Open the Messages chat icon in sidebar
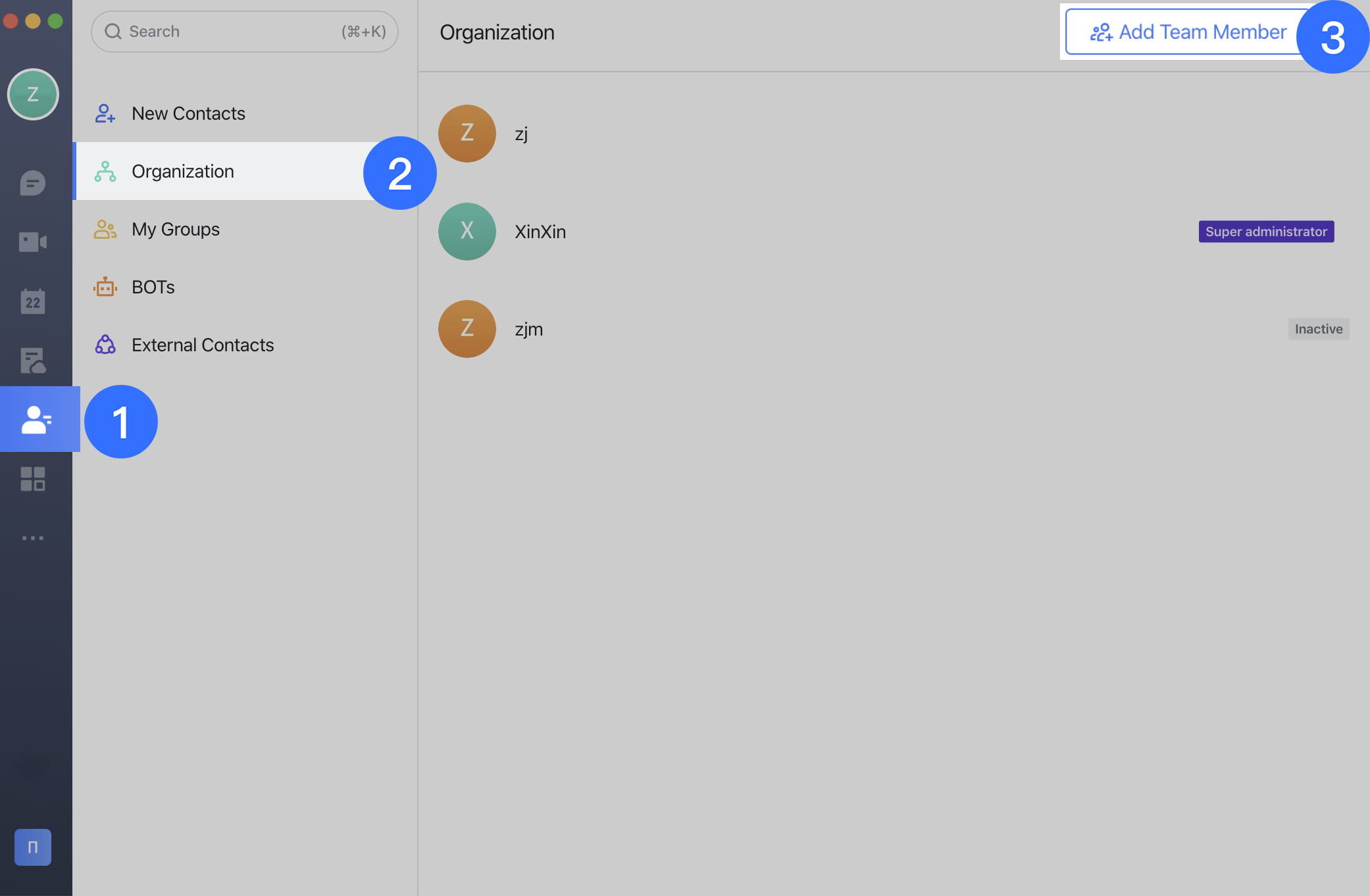 click(32, 183)
